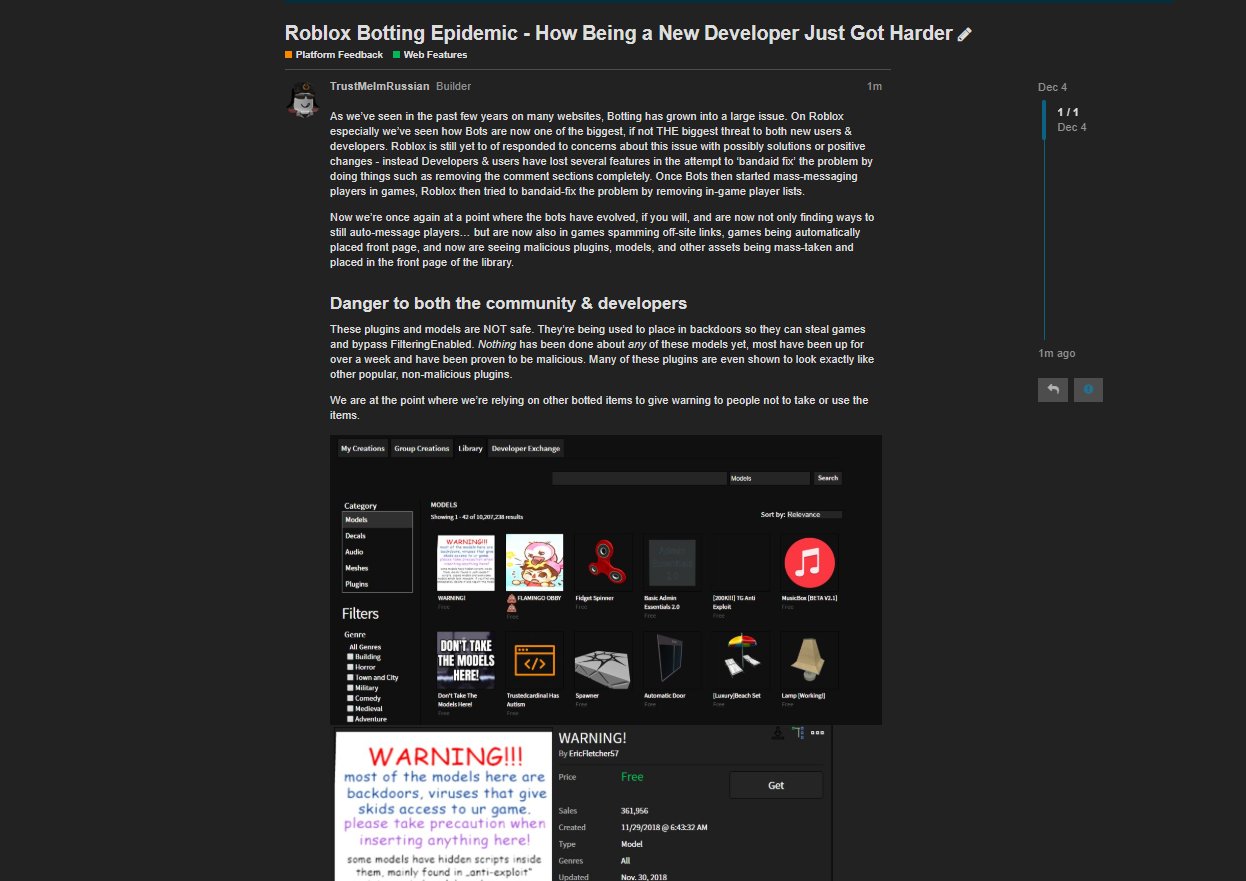Open the Don't Take The Models Here thumbnail

coord(466,660)
